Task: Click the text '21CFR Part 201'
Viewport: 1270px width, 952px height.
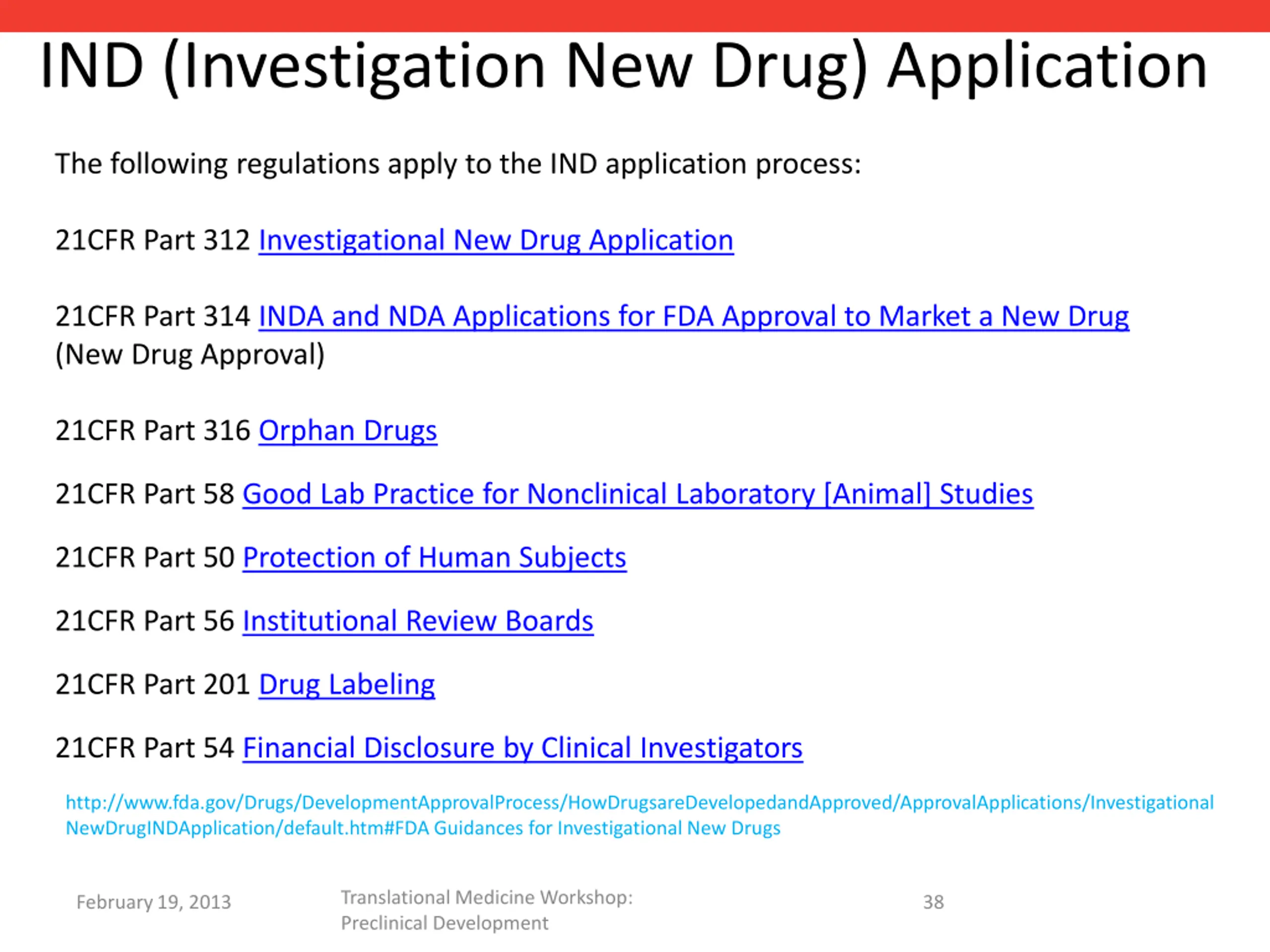Action: (153, 685)
